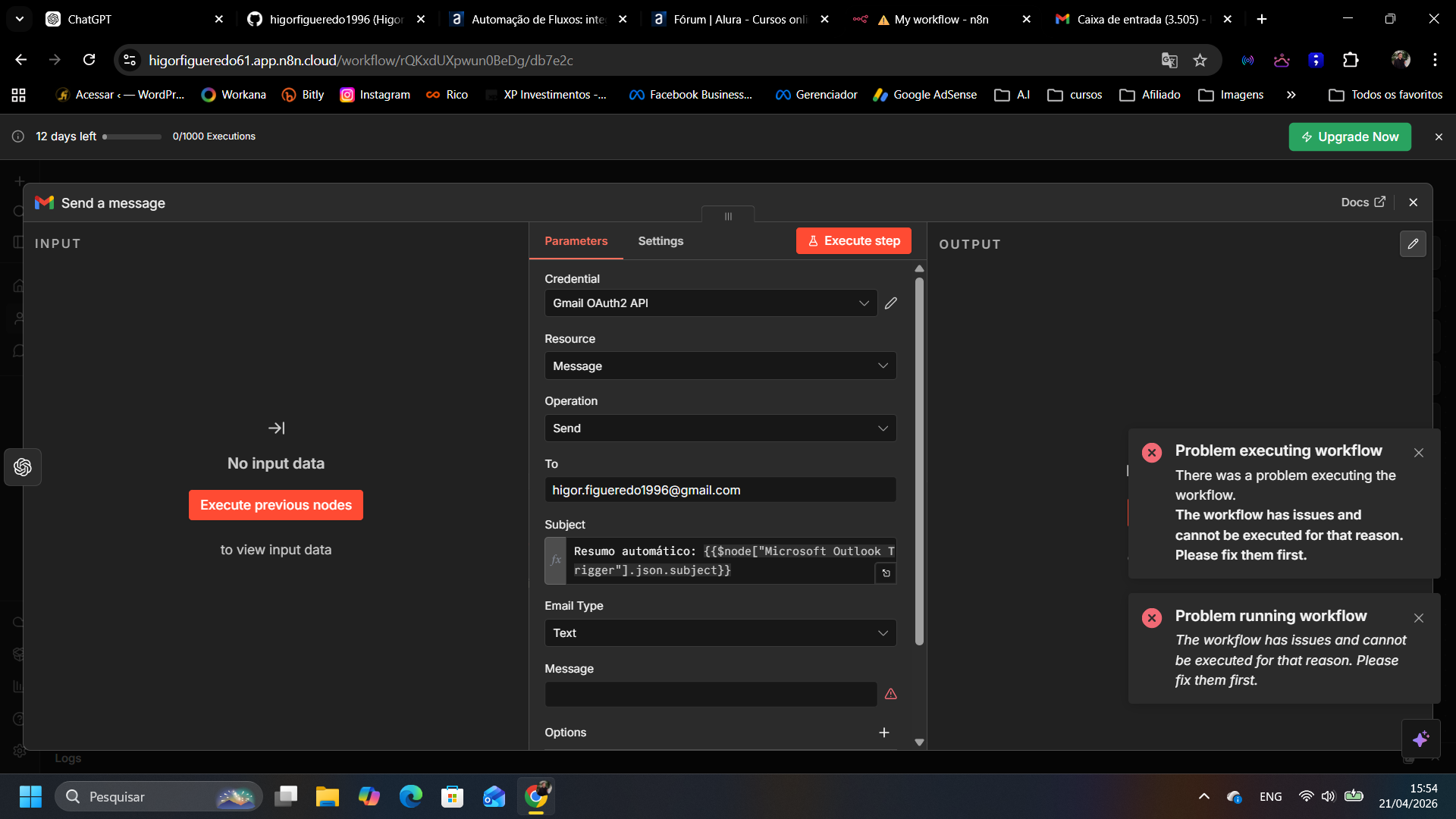Viewport: 1456px width, 819px height.
Task: Expand the Email Type dropdown
Action: (x=720, y=633)
